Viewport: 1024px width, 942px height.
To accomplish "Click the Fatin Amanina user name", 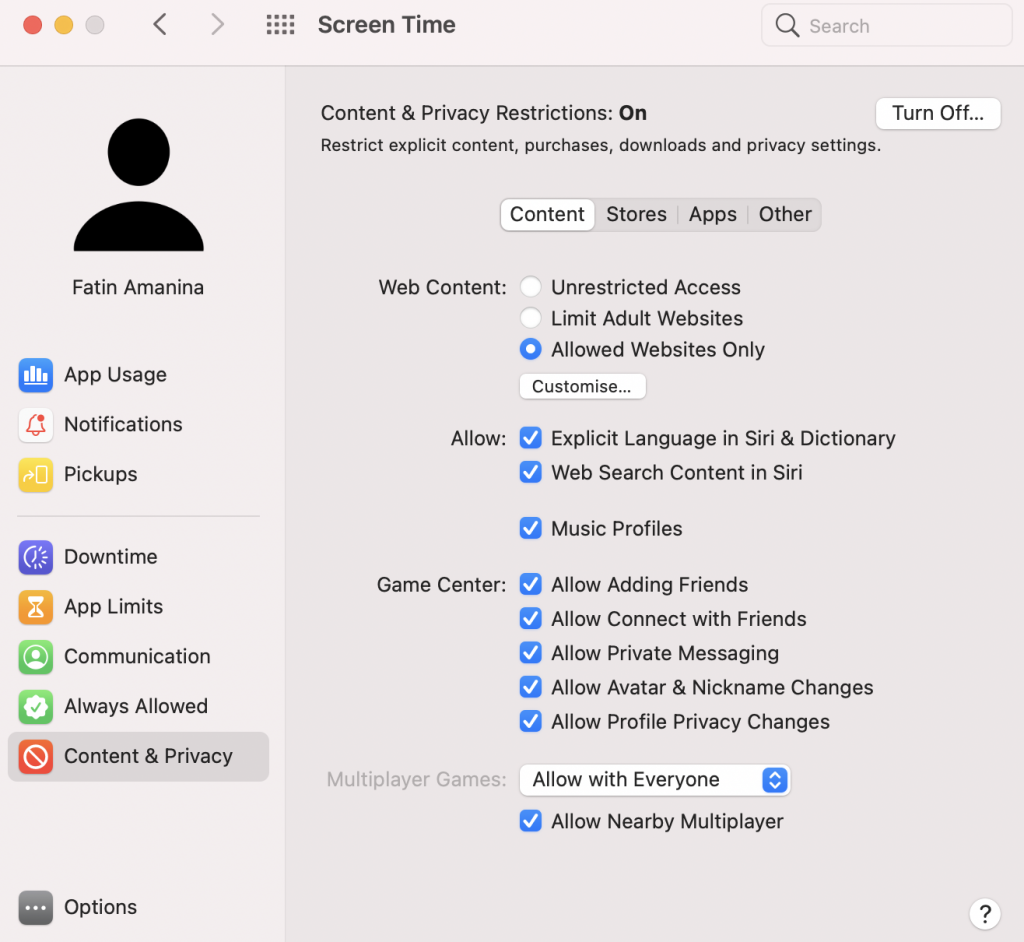I will pos(138,287).
